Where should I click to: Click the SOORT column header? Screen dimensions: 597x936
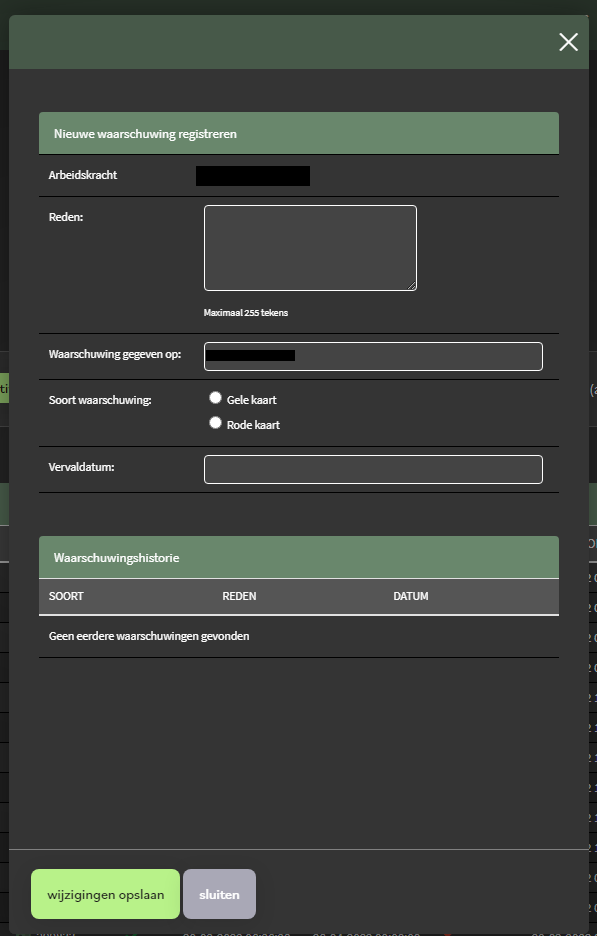click(x=66, y=596)
